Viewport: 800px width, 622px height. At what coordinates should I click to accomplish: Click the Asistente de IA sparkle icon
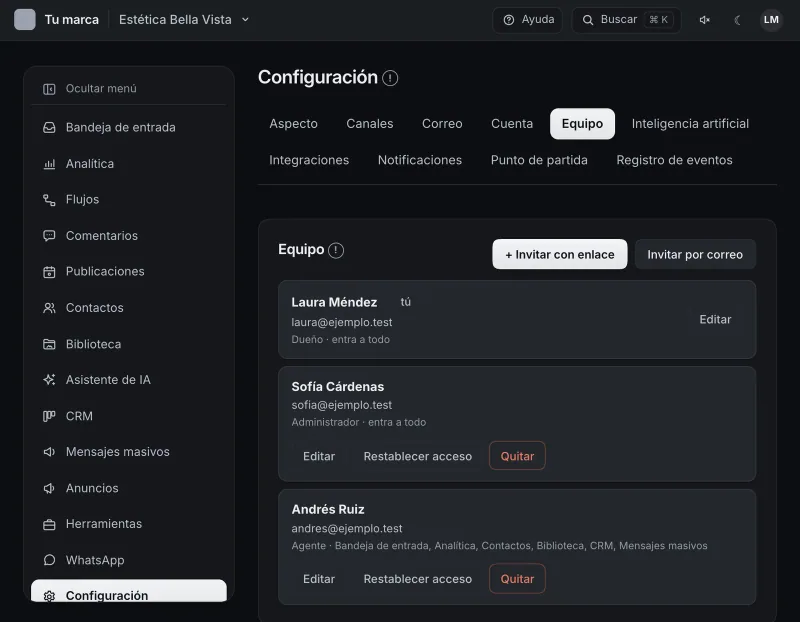point(49,380)
